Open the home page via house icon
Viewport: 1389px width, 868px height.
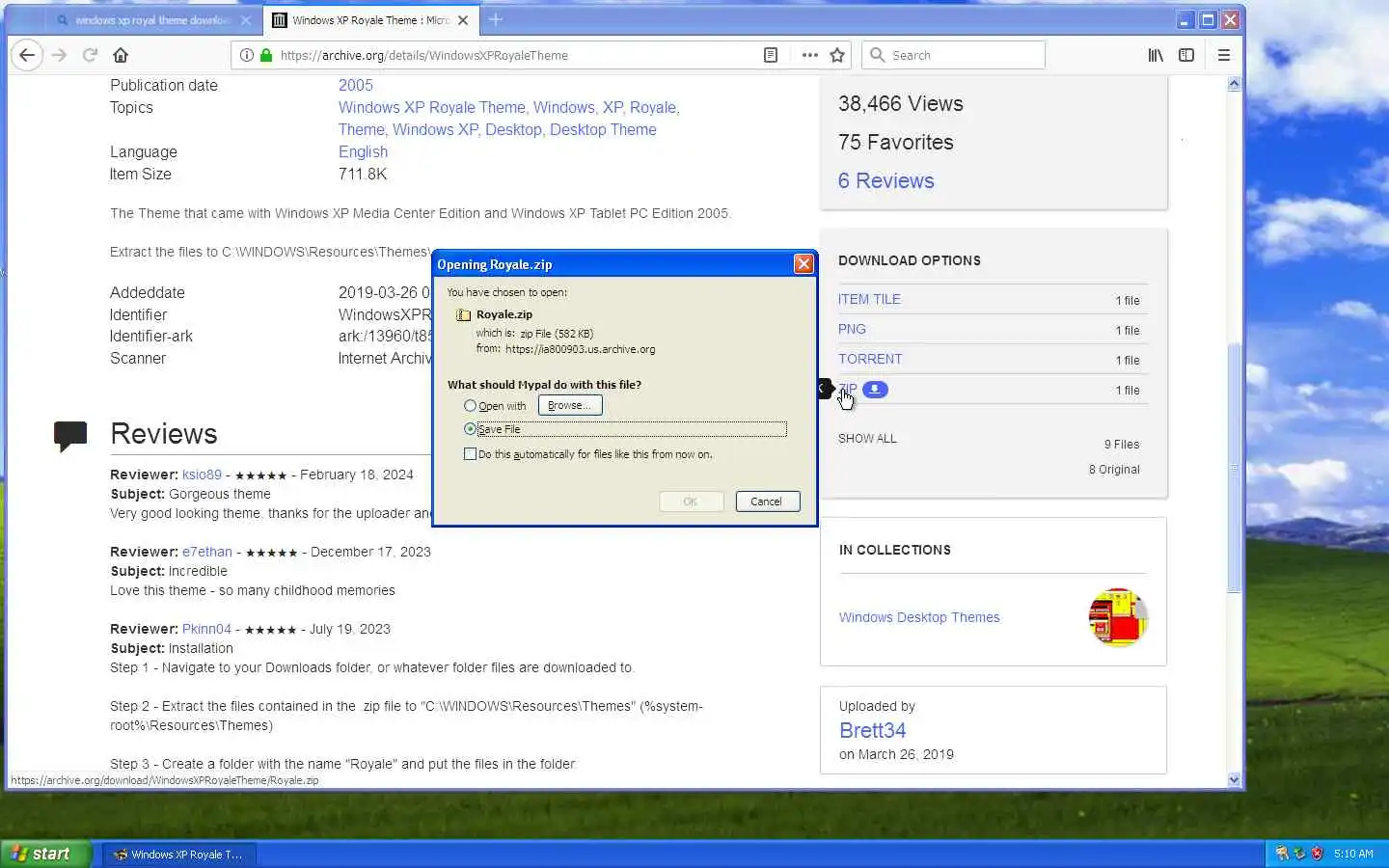point(121,55)
